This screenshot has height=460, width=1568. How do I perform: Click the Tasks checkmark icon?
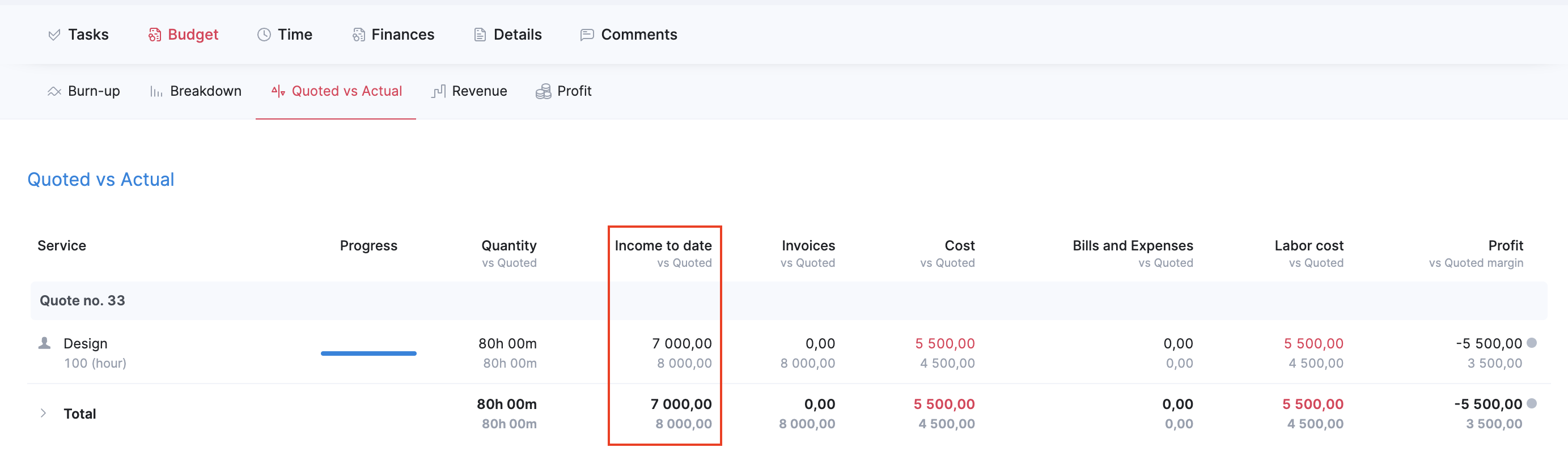pyautogui.click(x=54, y=35)
